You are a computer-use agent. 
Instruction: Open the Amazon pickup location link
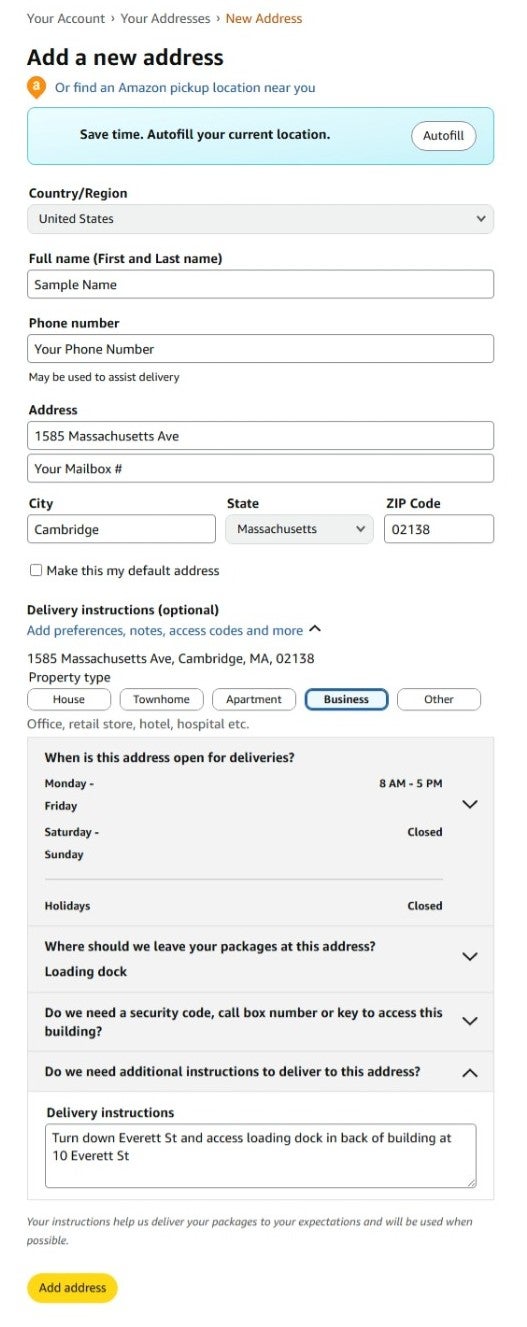(185, 87)
